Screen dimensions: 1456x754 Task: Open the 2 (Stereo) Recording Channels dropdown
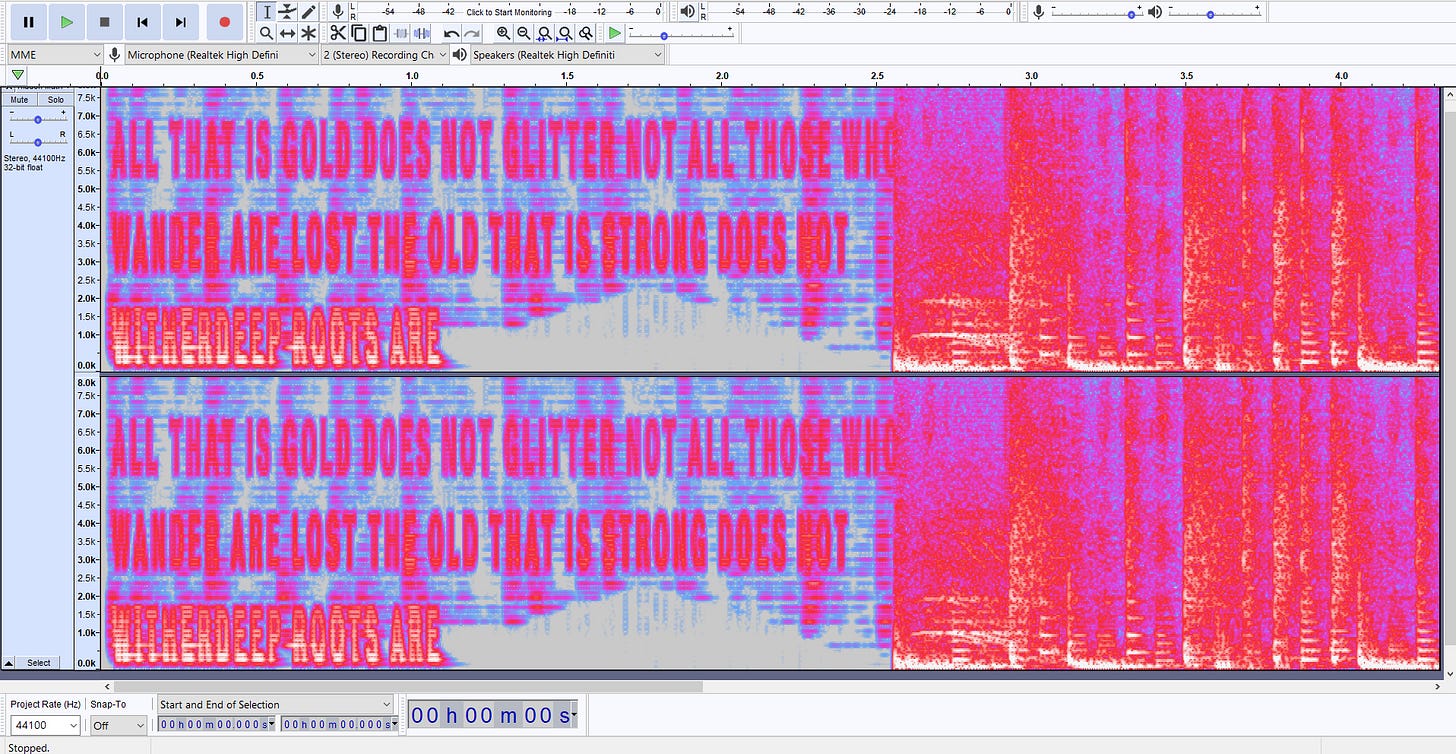point(384,55)
